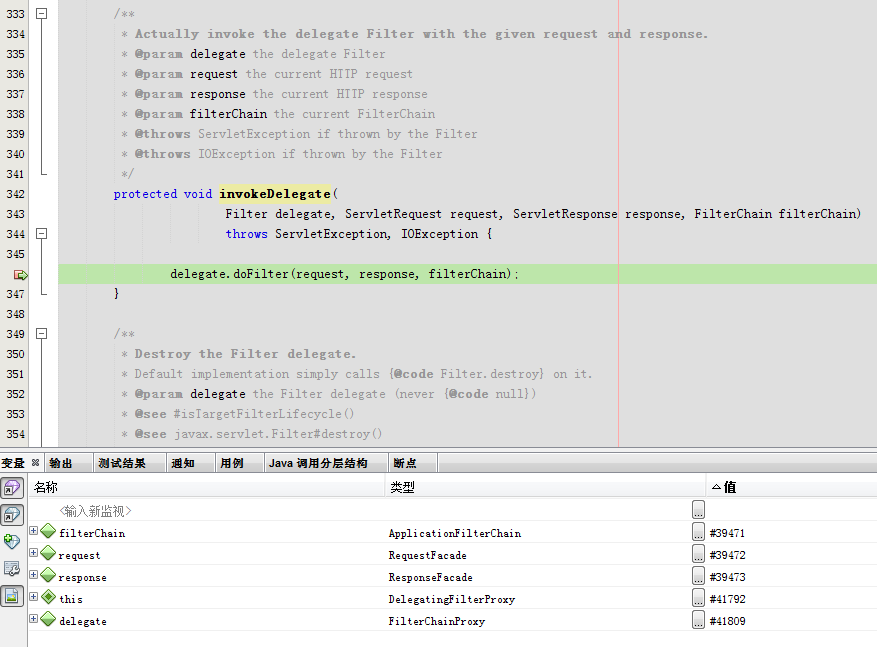
Task: Click the highlighted invokeDelegate method name
Action: [275, 194]
